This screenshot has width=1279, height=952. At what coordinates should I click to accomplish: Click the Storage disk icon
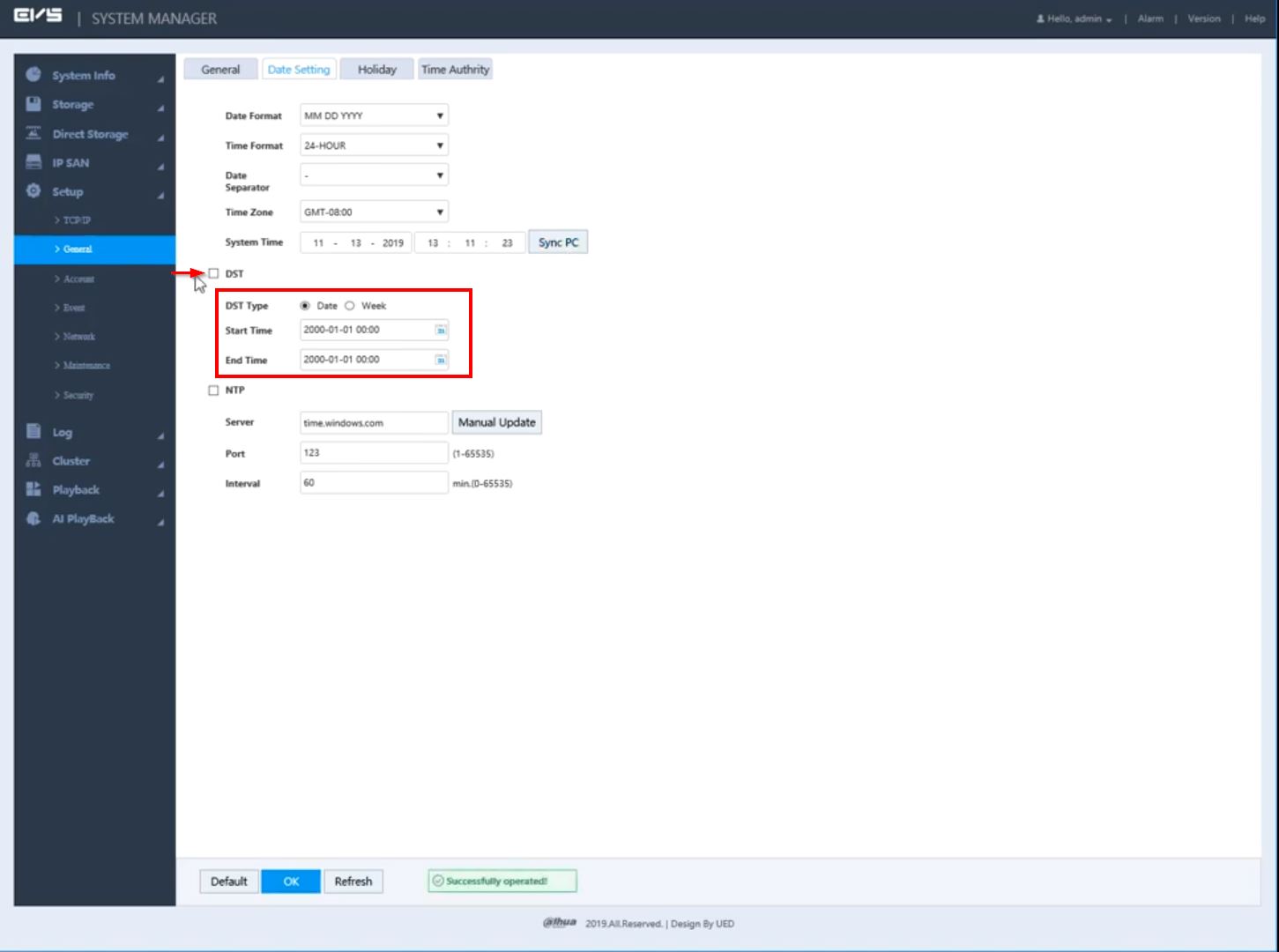click(x=33, y=104)
